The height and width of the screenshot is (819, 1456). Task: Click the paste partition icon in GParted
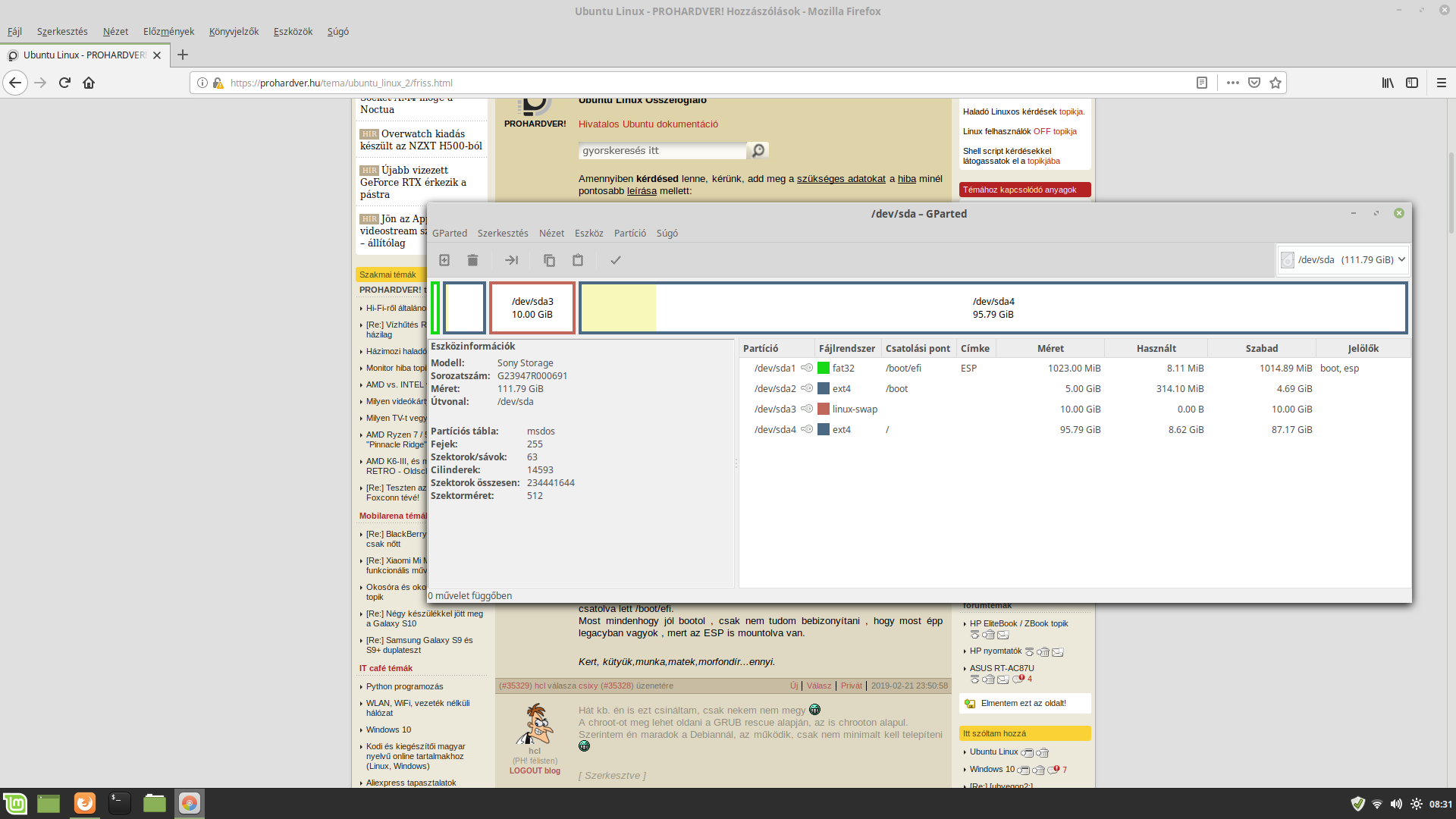click(578, 260)
